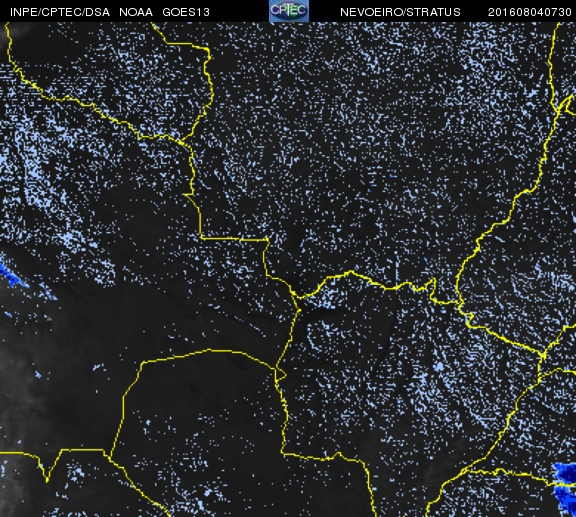Click the isolated light-blue fog blob south of the wavy border
This screenshot has width=576, height=517.
(x=439, y=367)
